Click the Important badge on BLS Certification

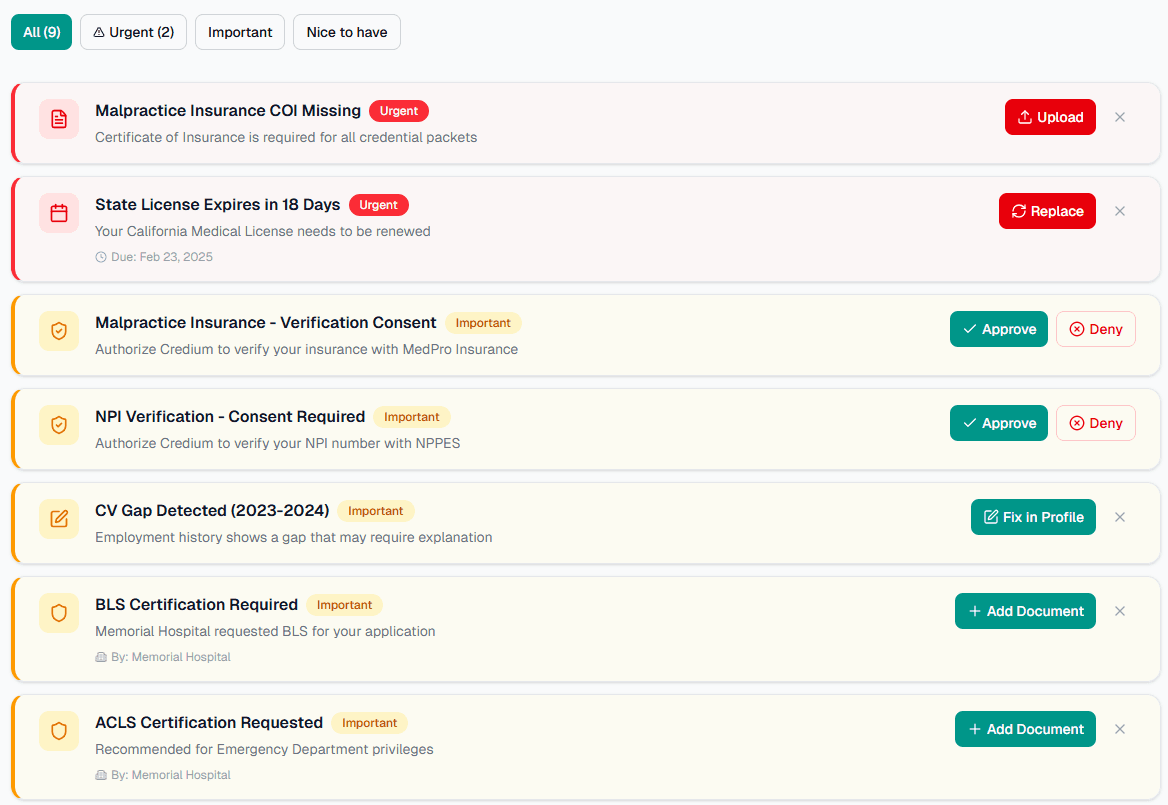point(344,605)
